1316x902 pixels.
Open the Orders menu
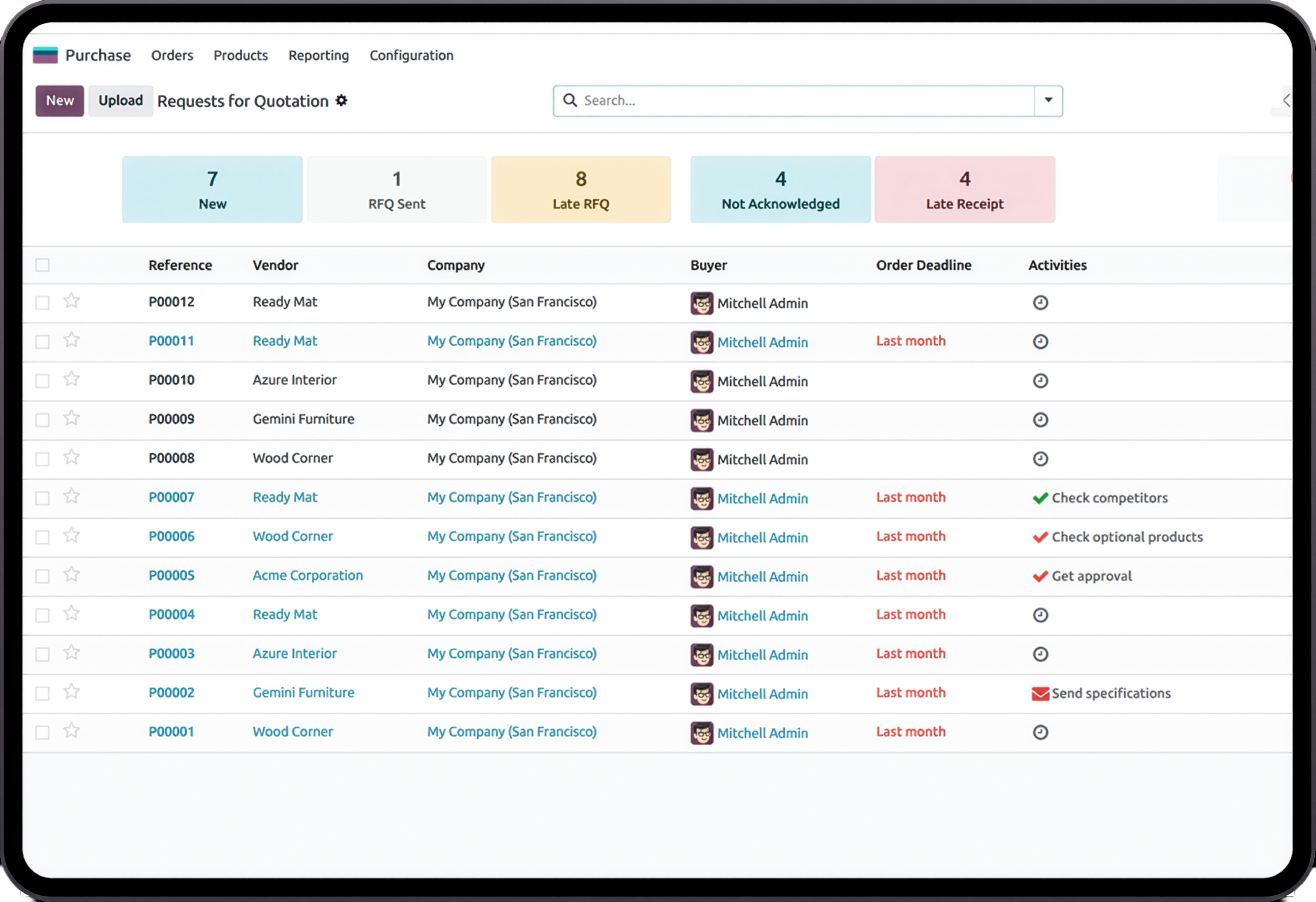click(172, 56)
